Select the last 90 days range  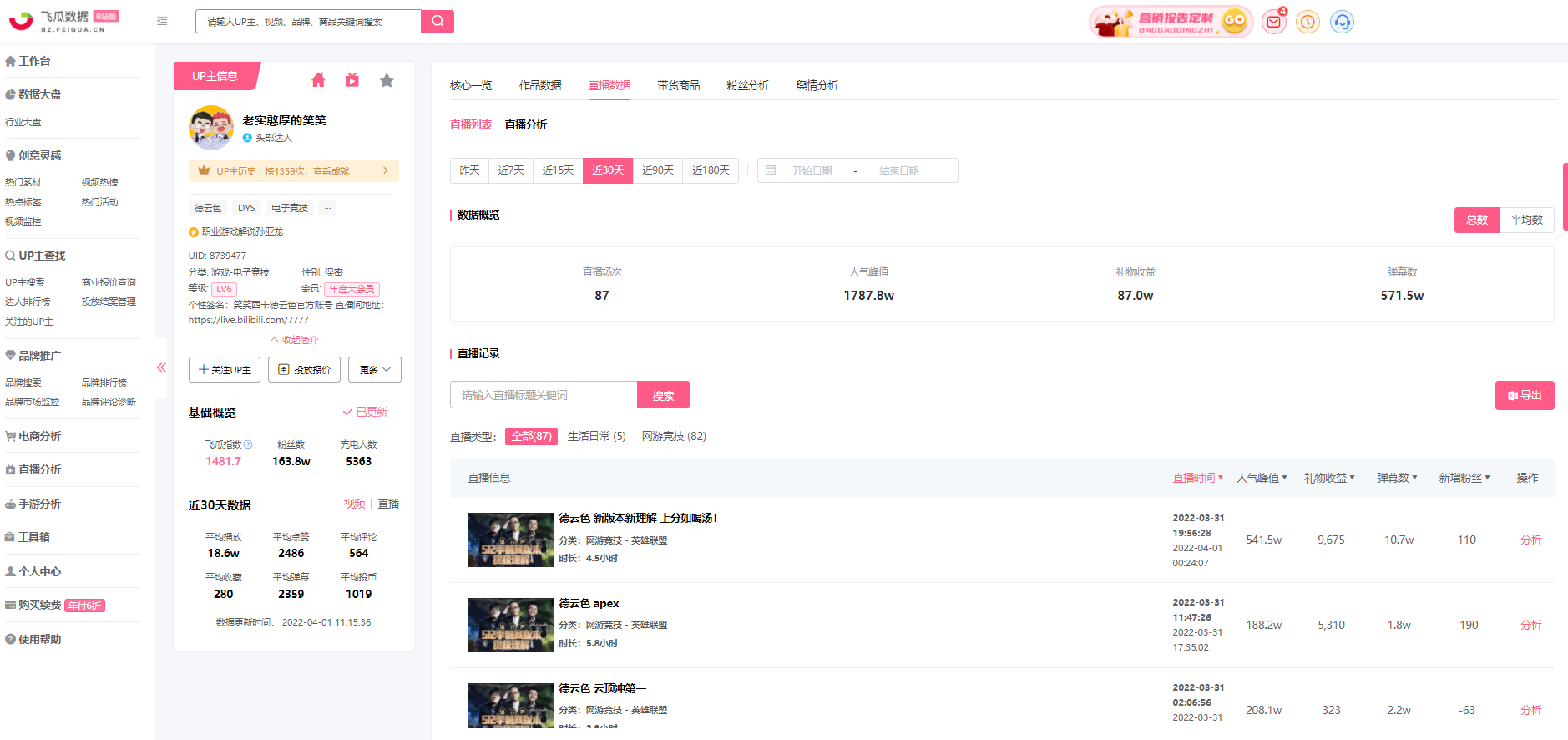(658, 170)
